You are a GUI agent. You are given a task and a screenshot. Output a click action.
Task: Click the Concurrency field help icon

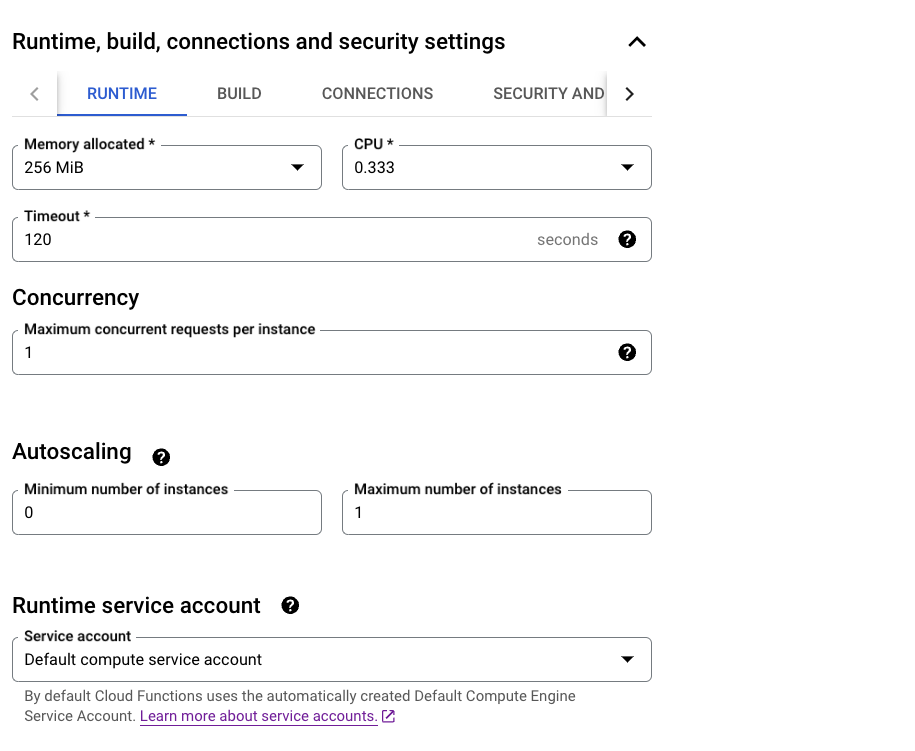627,352
